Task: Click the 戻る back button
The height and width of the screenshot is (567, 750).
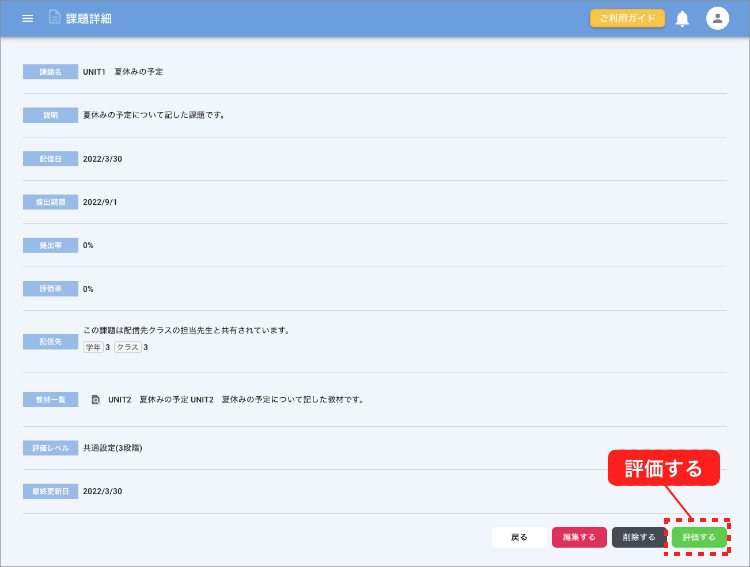Action: [519, 537]
